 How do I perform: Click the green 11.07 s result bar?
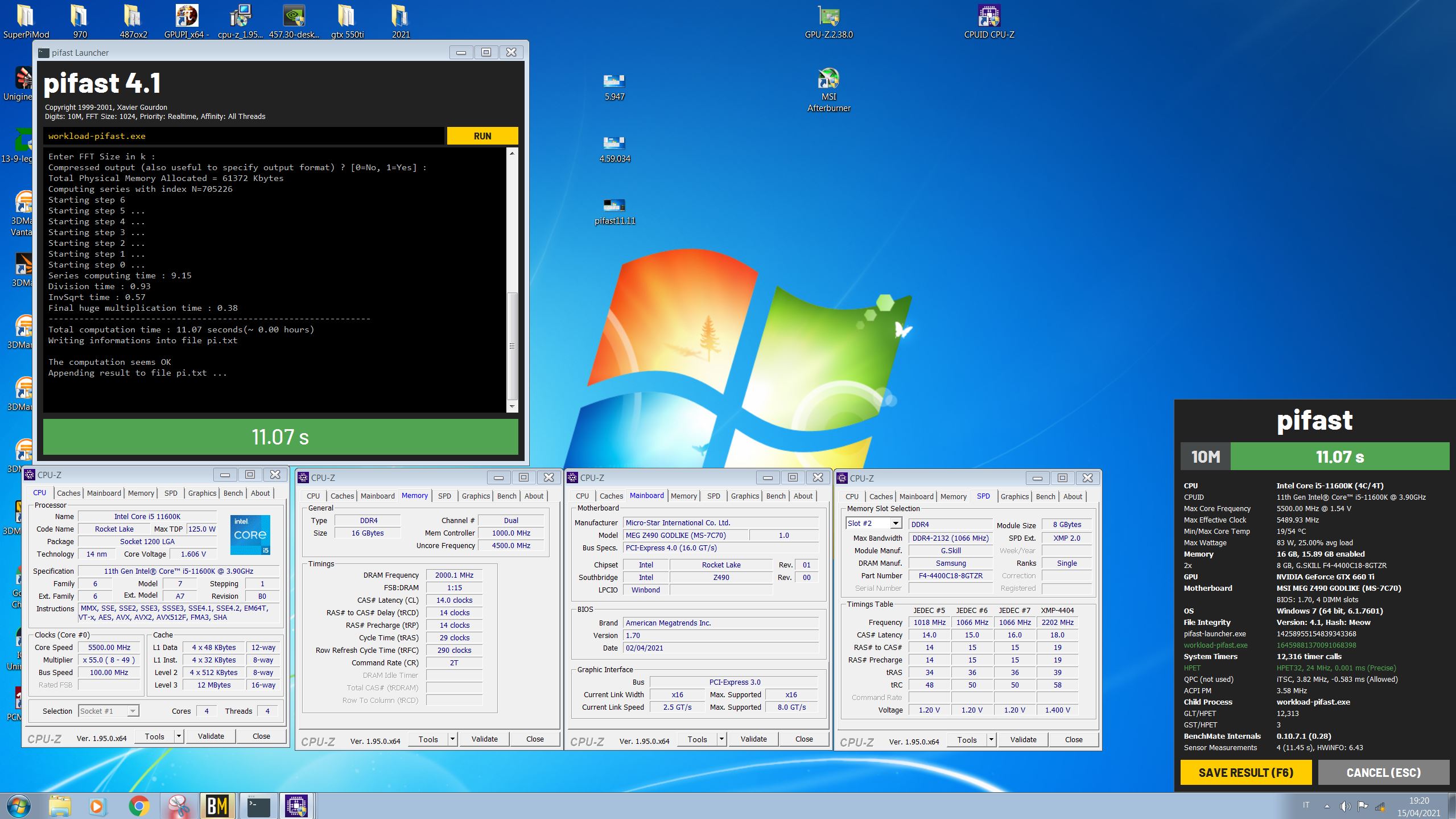point(281,437)
